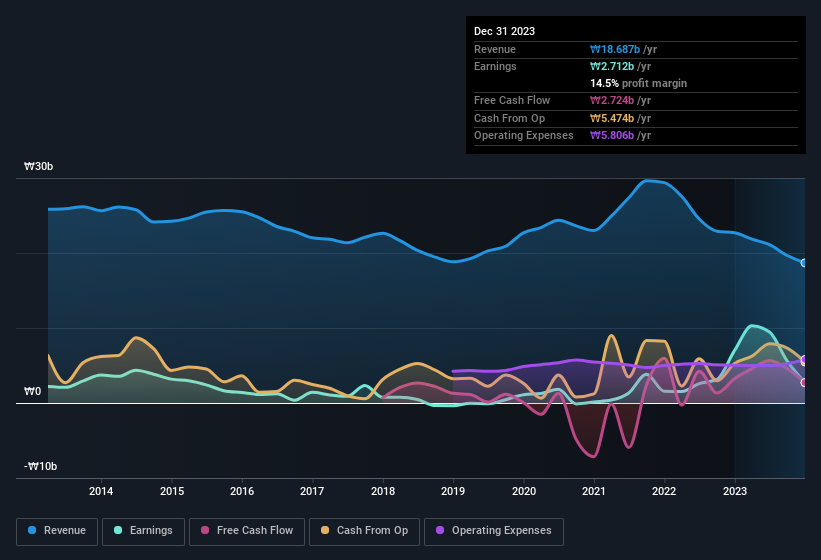Screen dimensions: 821x560
Task: Jump to the 2020 x-axis label
Action: 523,491
